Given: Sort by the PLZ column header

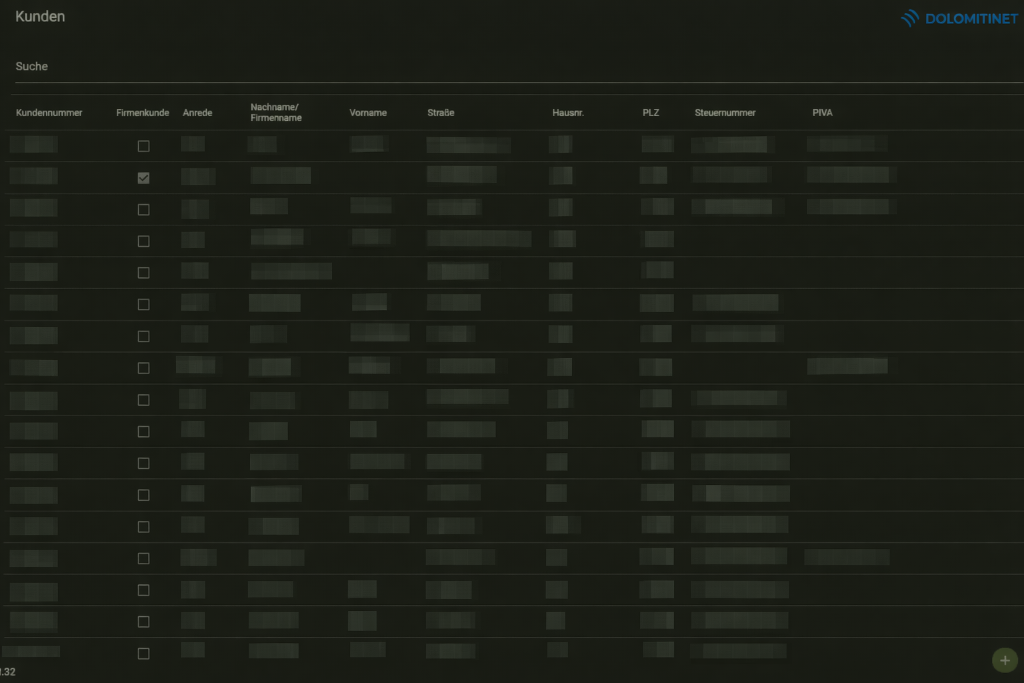Looking at the screenshot, I should (650, 113).
